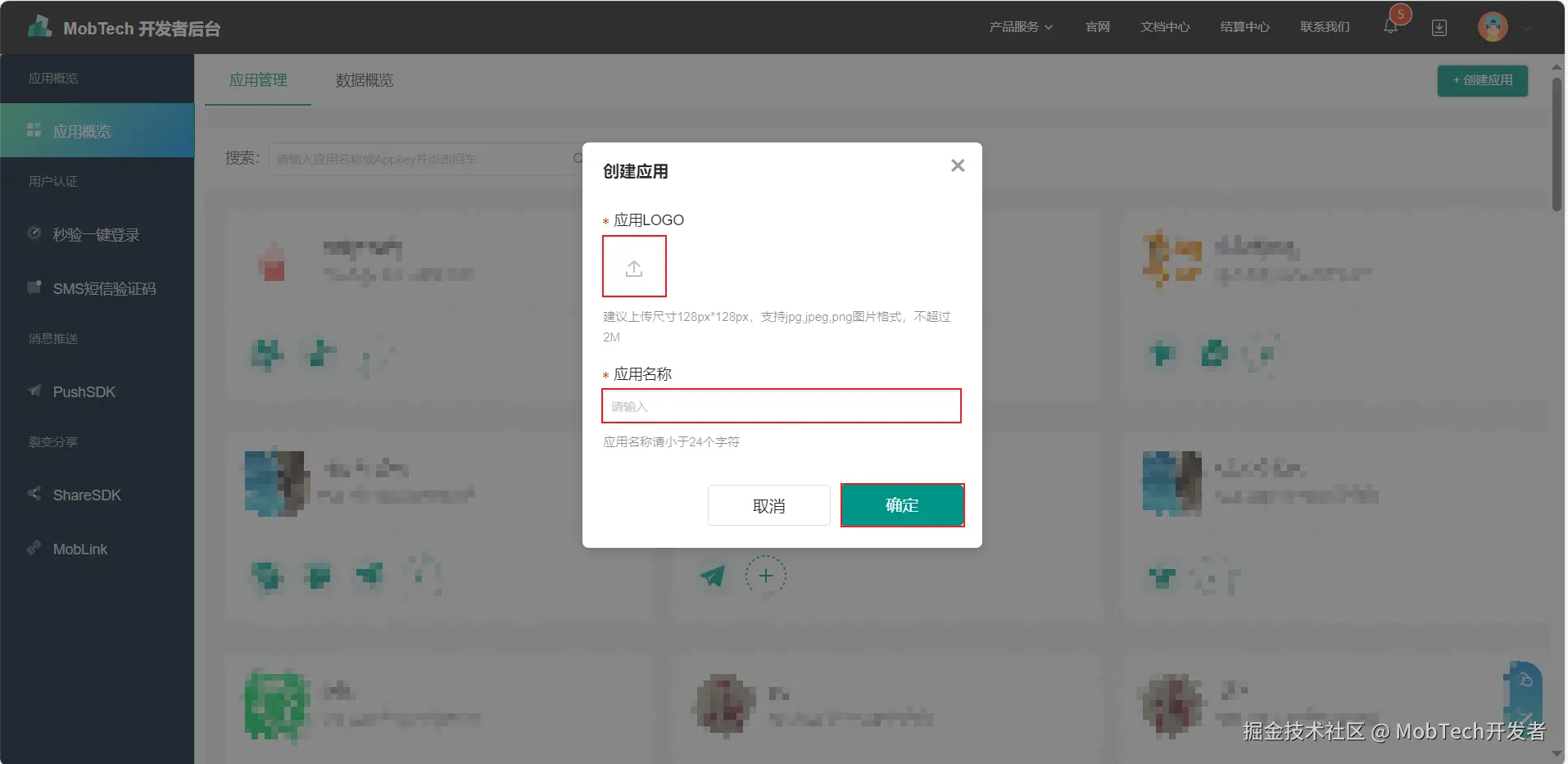Focus the 应用名称 input field
Viewport: 1568px width, 764px height.
[x=782, y=406]
